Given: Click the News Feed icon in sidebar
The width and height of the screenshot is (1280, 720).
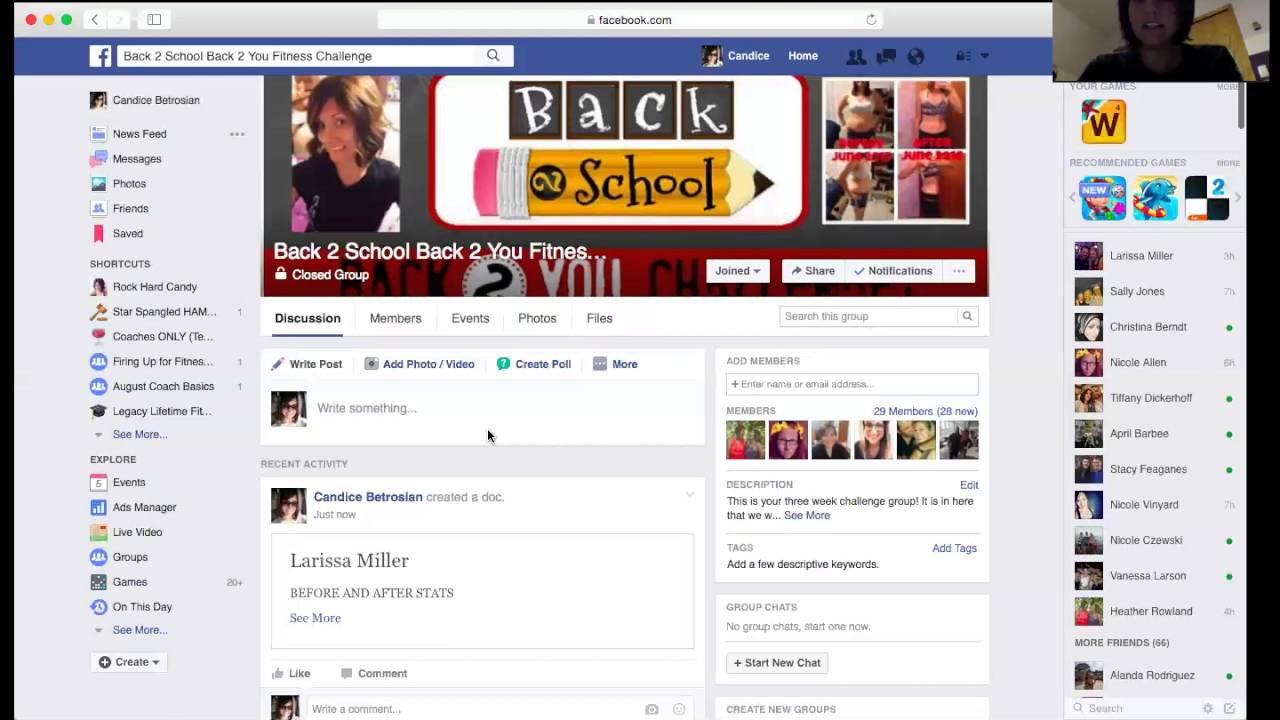Looking at the screenshot, I should (98, 134).
